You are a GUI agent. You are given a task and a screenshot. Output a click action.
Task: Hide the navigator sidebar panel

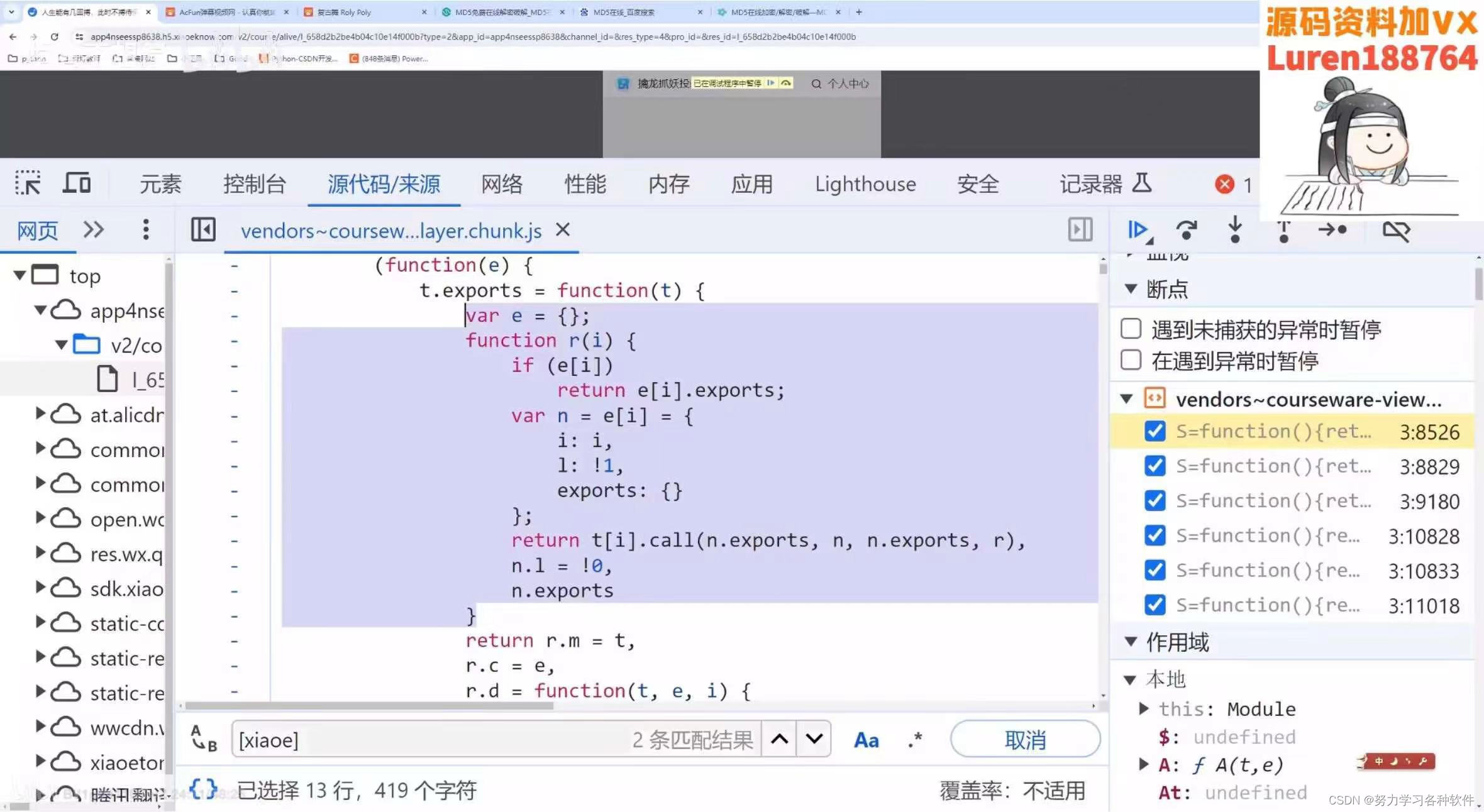coord(203,230)
